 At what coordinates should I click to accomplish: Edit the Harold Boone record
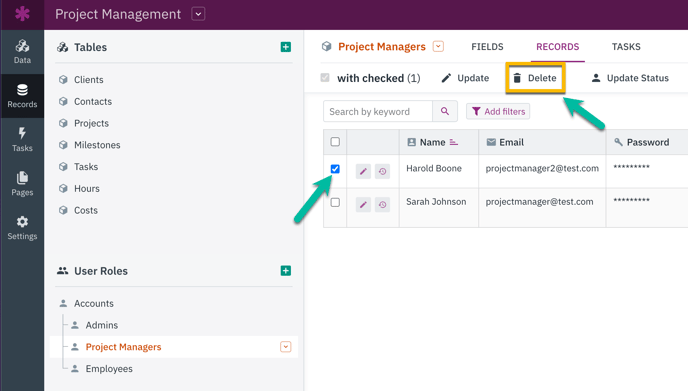coord(363,171)
